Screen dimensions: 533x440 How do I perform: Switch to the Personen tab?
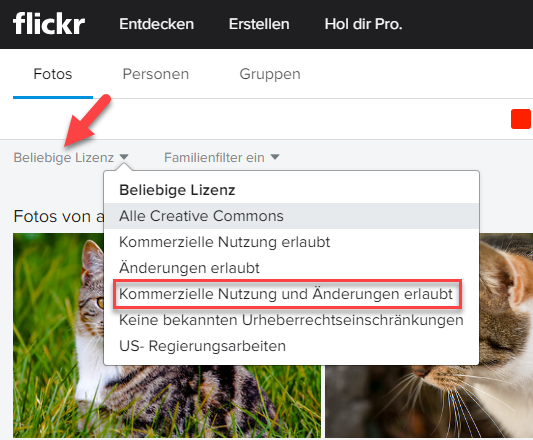156,74
